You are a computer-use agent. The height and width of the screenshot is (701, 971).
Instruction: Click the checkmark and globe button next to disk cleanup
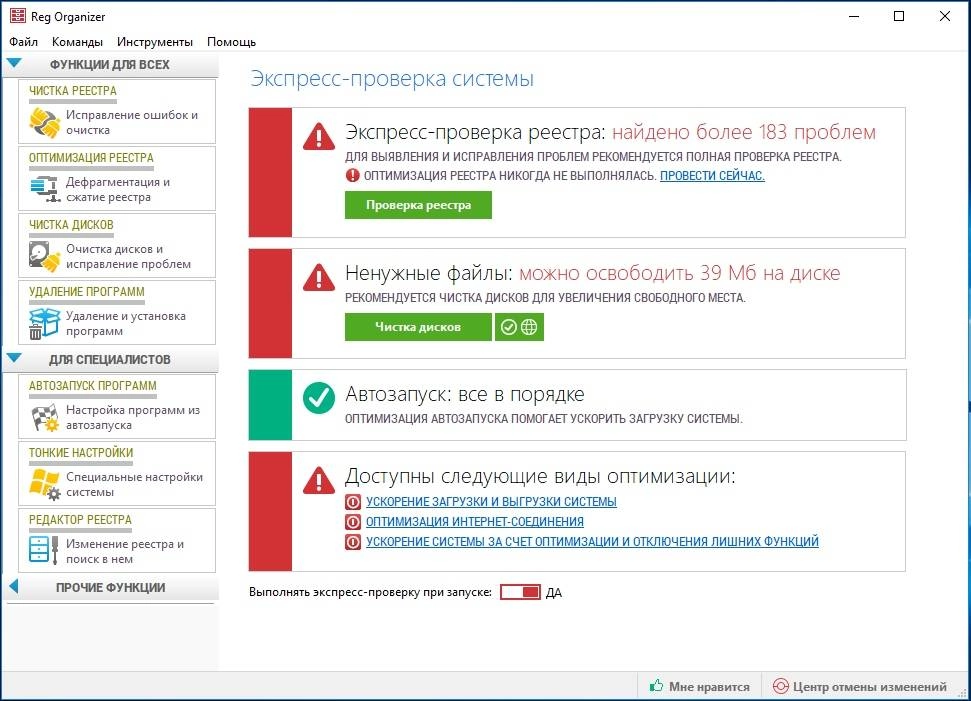(x=519, y=327)
